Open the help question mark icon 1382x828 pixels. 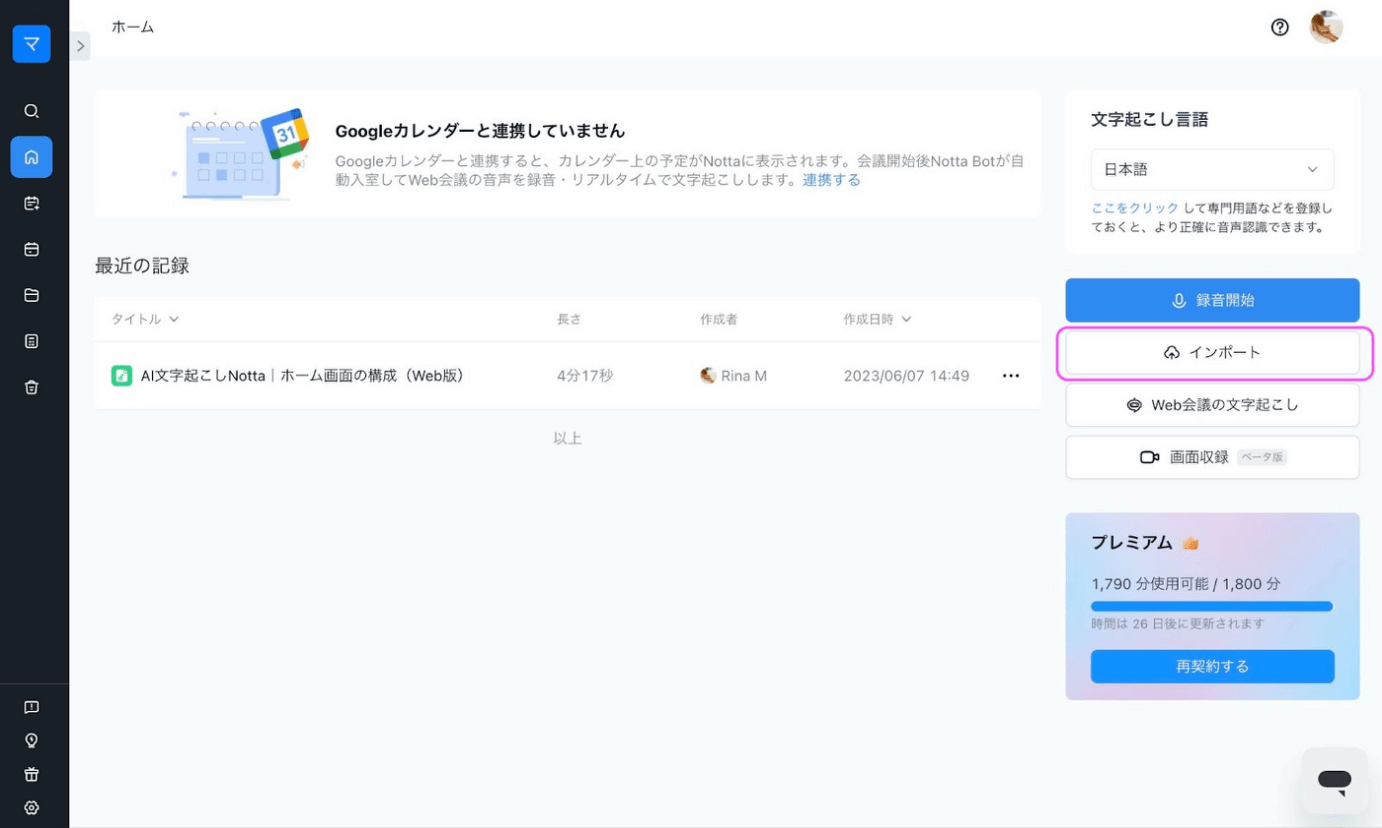point(1279,27)
